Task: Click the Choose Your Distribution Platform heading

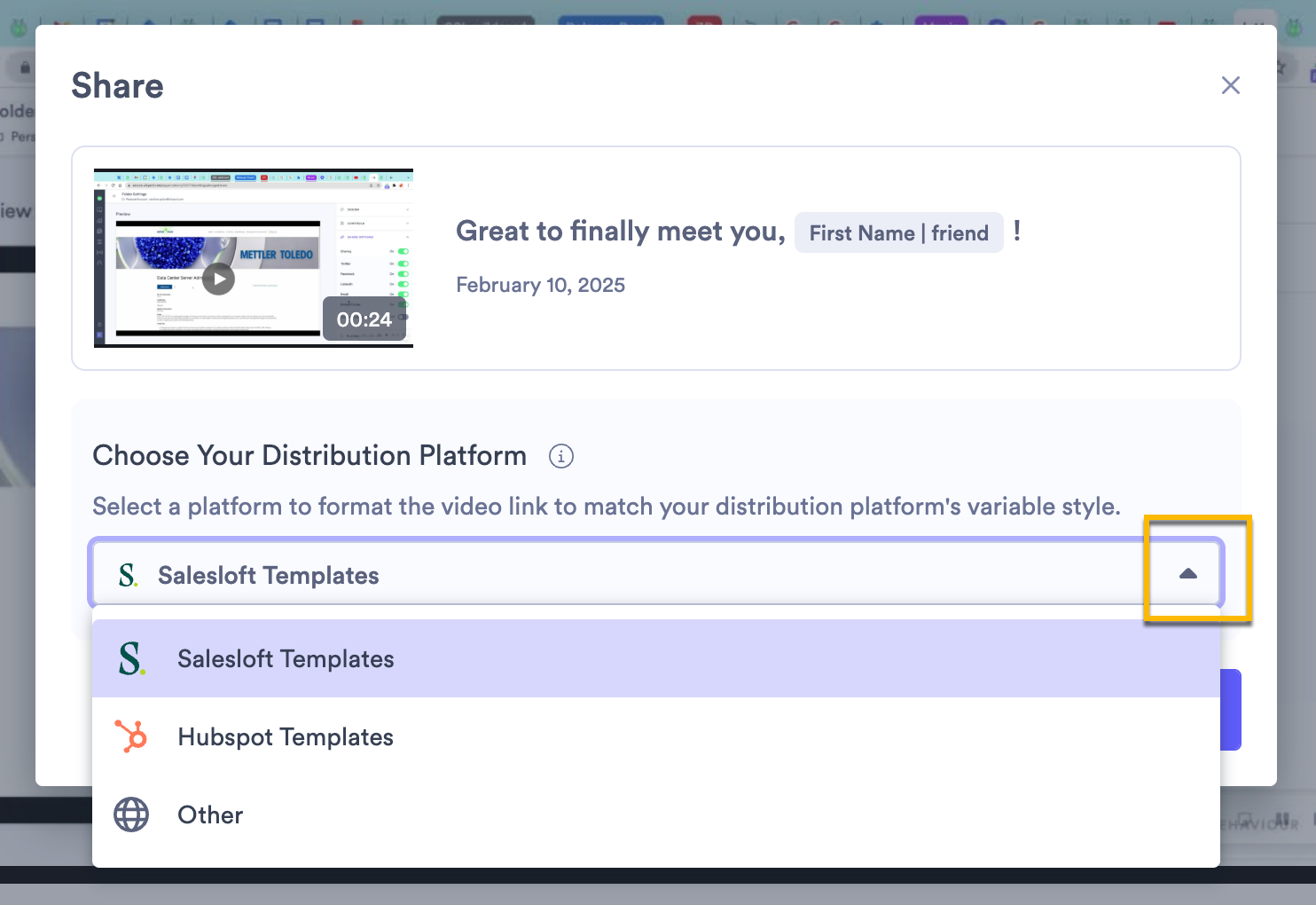Action: click(309, 455)
